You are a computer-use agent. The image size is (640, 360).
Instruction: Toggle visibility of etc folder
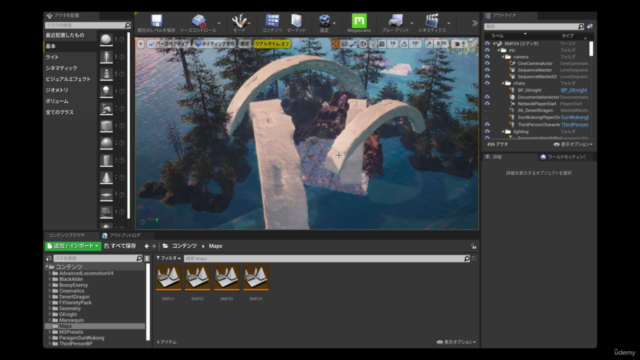click(x=487, y=50)
